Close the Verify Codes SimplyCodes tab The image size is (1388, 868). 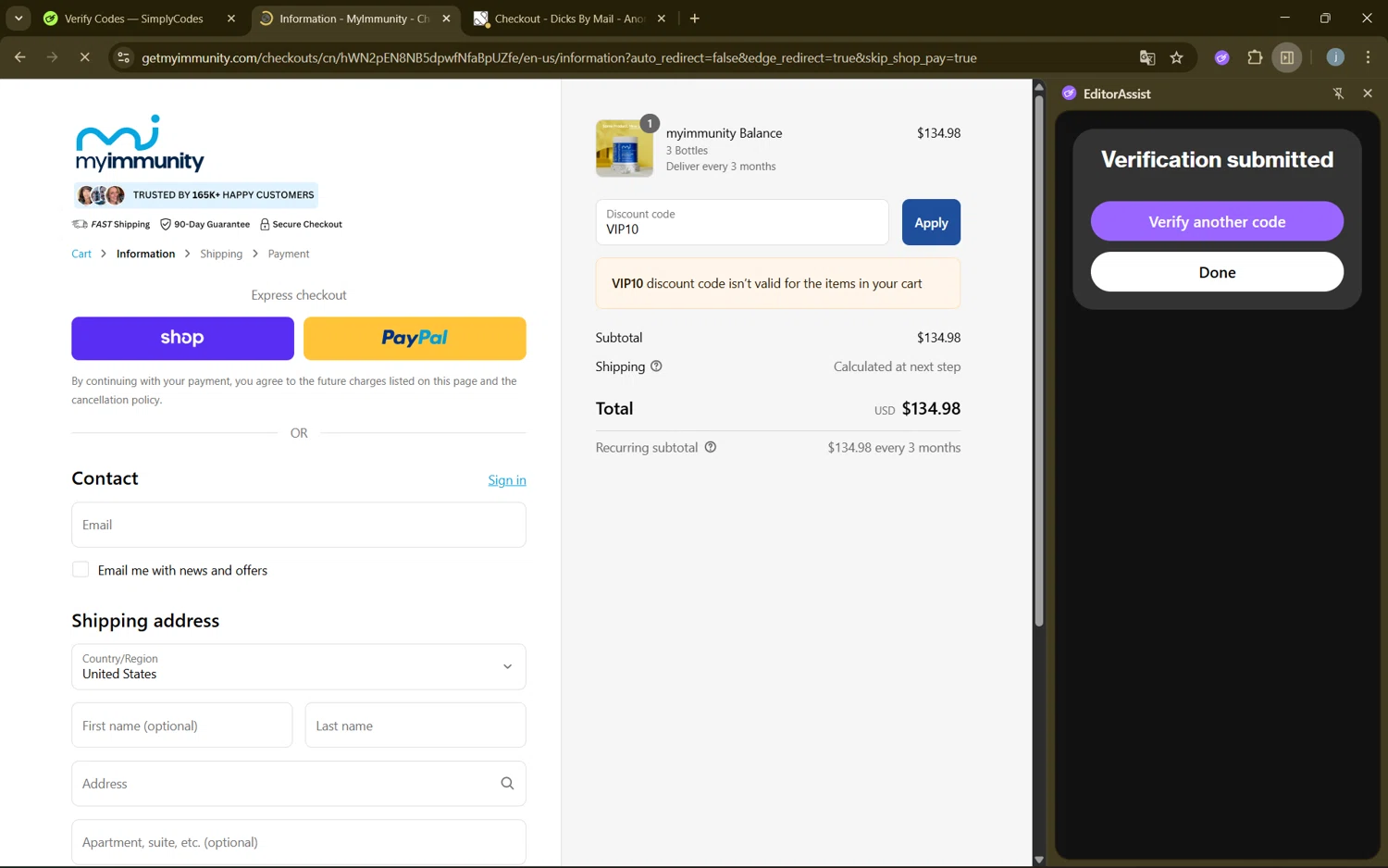pyautogui.click(x=231, y=19)
